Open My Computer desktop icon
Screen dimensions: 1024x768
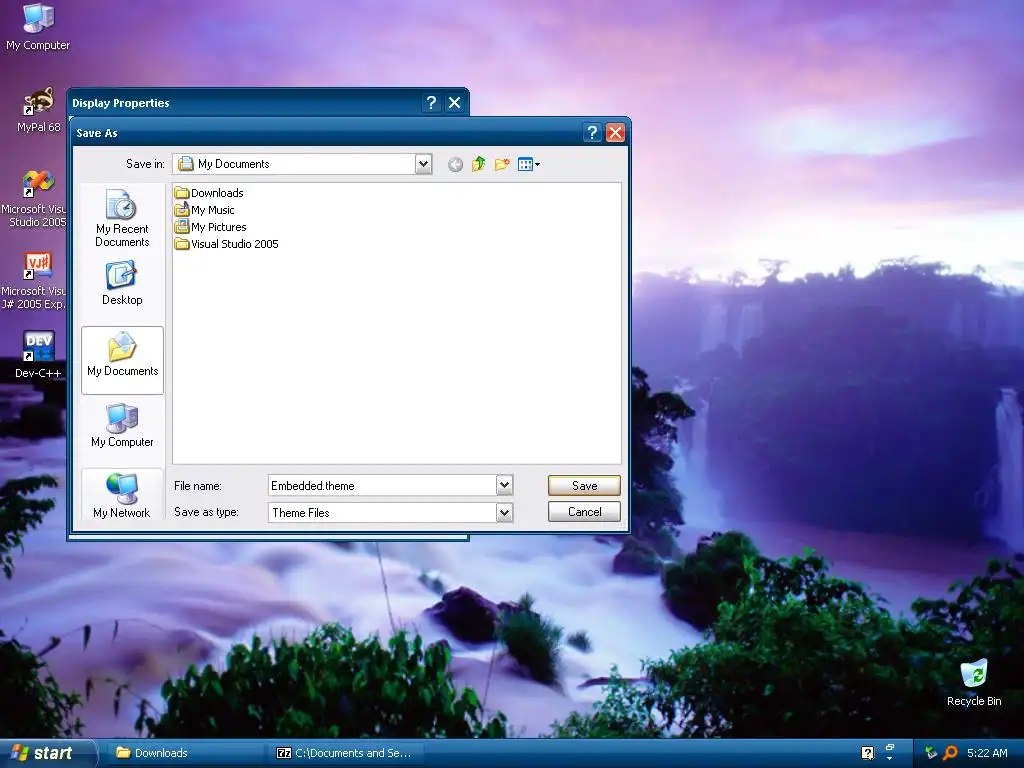[38, 27]
